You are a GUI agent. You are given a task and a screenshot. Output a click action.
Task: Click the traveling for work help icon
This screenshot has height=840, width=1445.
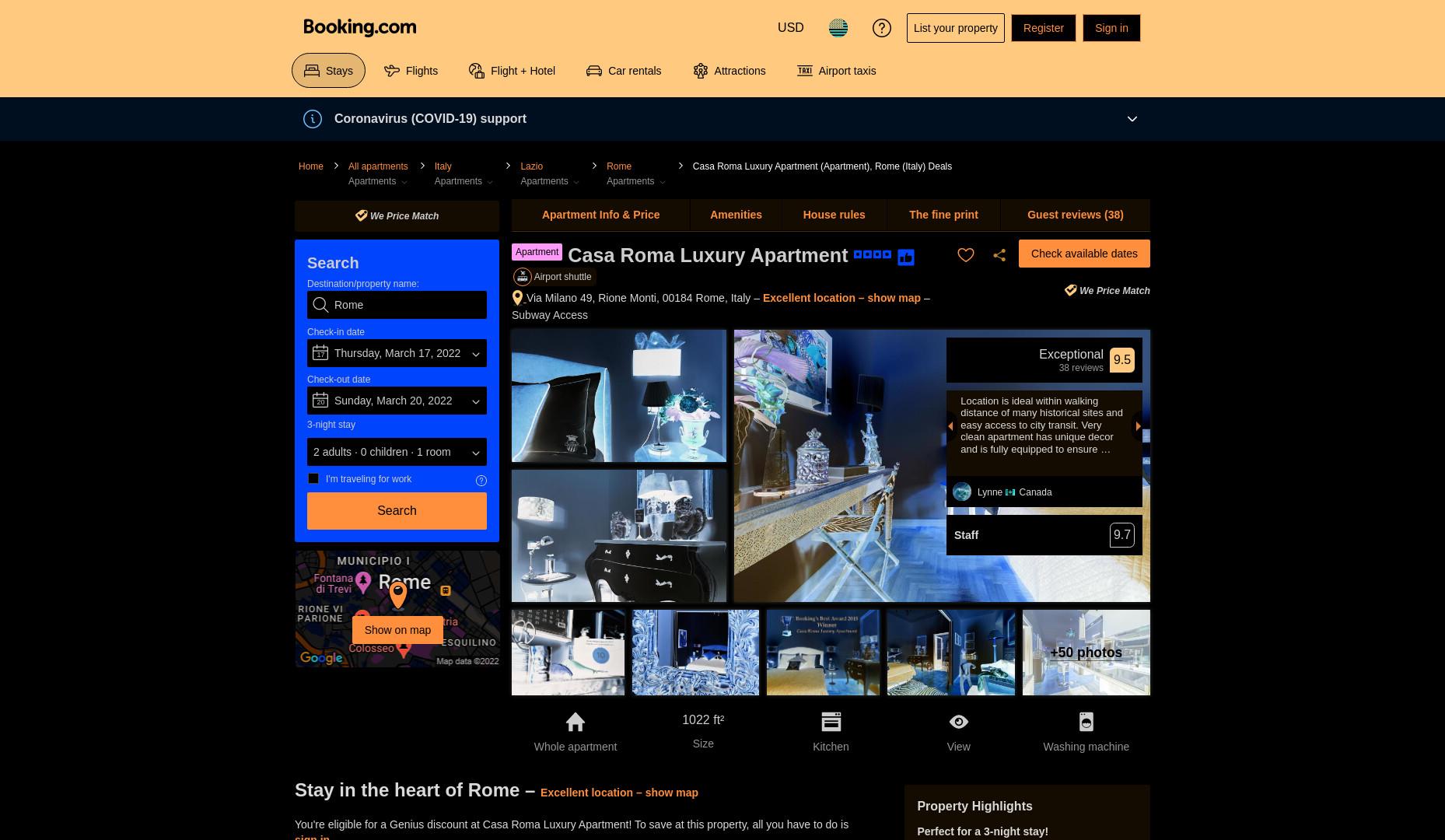[x=481, y=481]
